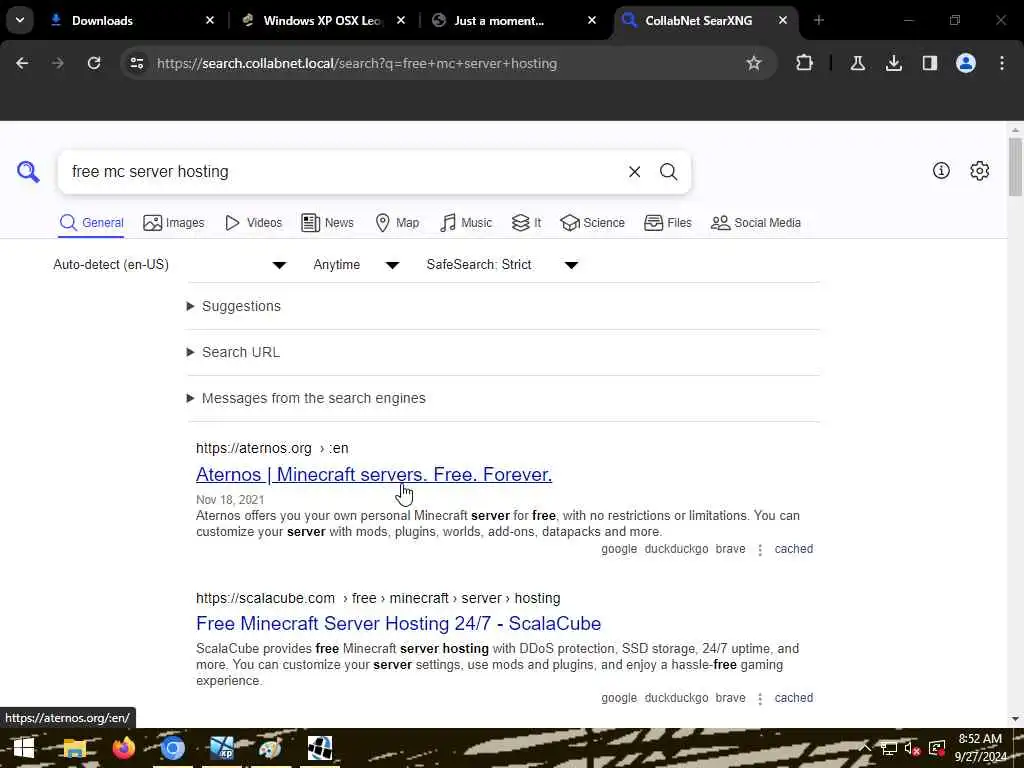
Task: View site information icon in address bar
Action: coord(137,63)
